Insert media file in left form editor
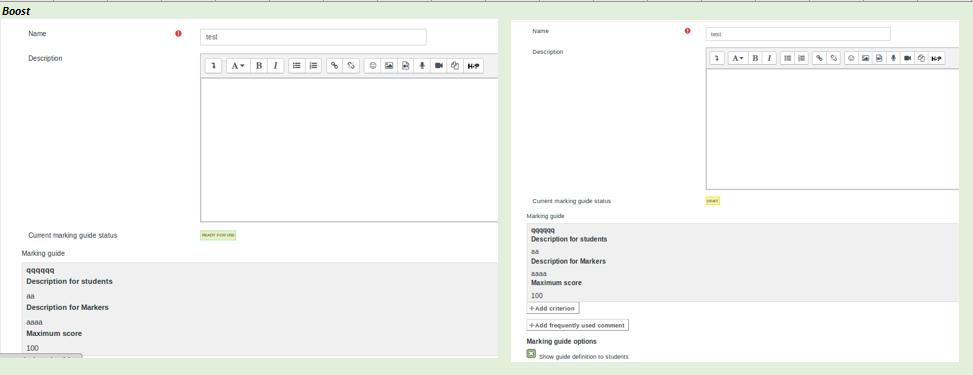This screenshot has height=375, width=973. point(405,66)
